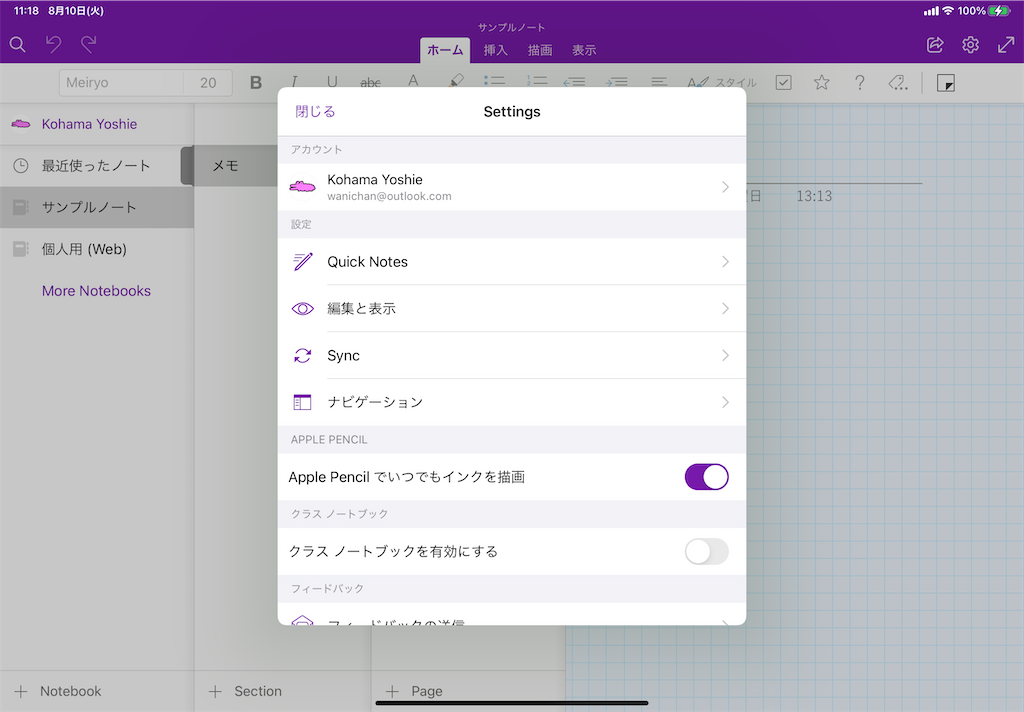The height and width of the screenshot is (712, 1024).
Task: Click the redo arrow icon
Action: click(89, 44)
